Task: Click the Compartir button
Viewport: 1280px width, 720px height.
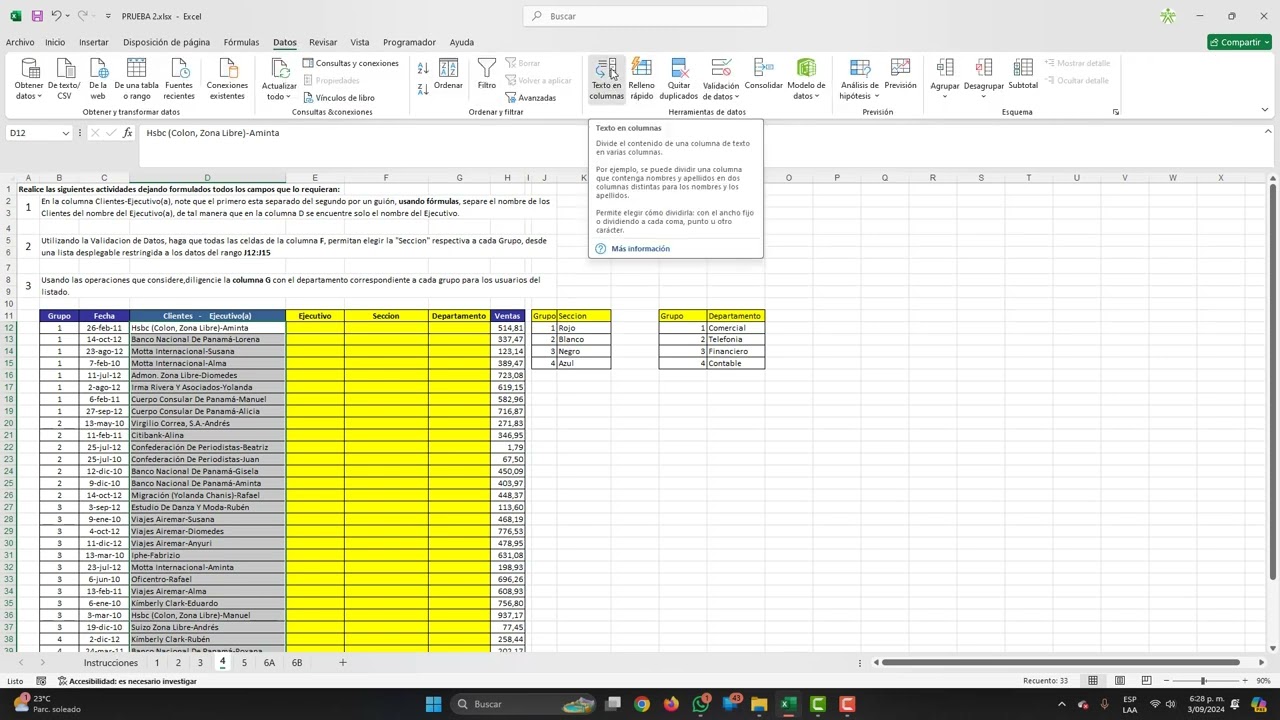Action: pos(1239,42)
